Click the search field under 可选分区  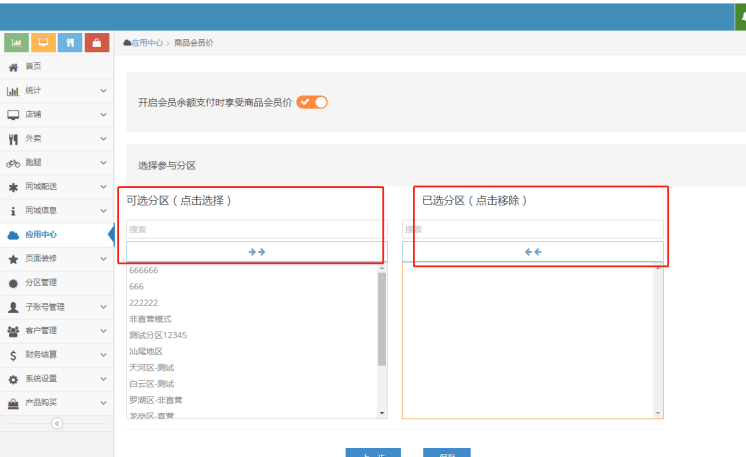(x=255, y=229)
